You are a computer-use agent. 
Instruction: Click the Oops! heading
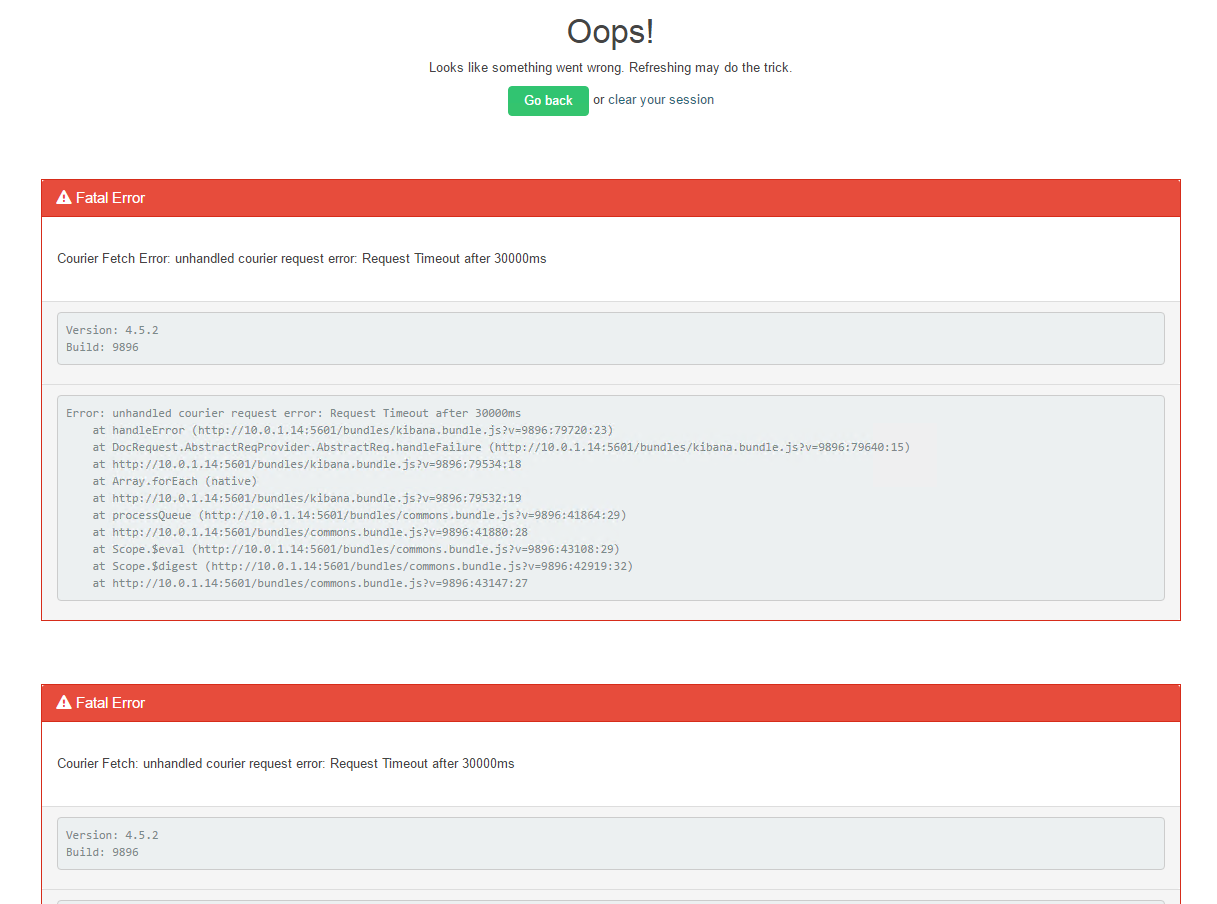coord(610,32)
